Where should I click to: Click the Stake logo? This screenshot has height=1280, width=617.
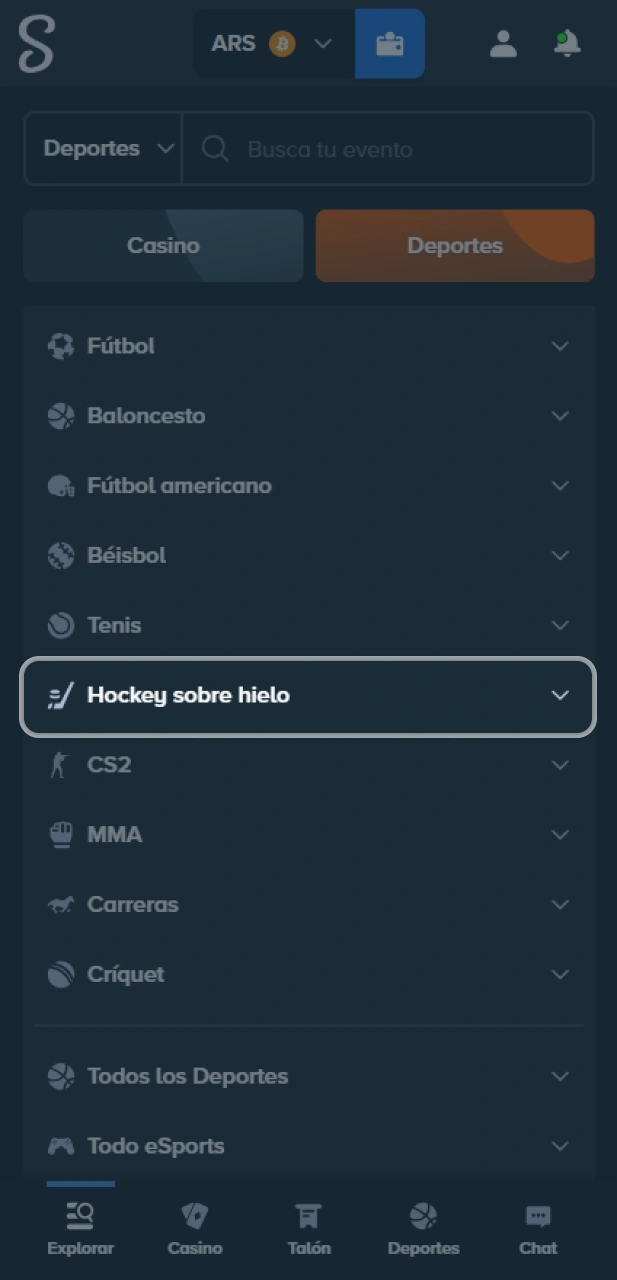pyautogui.click(x=36, y=44)
